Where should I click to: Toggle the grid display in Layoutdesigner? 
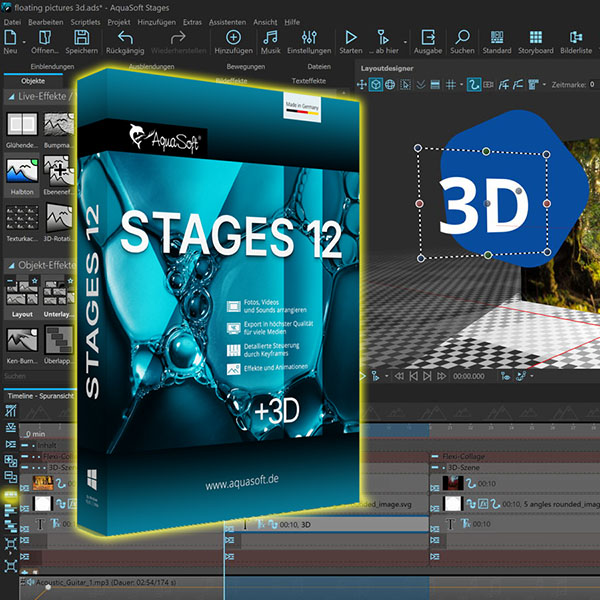tap(451, 85)
